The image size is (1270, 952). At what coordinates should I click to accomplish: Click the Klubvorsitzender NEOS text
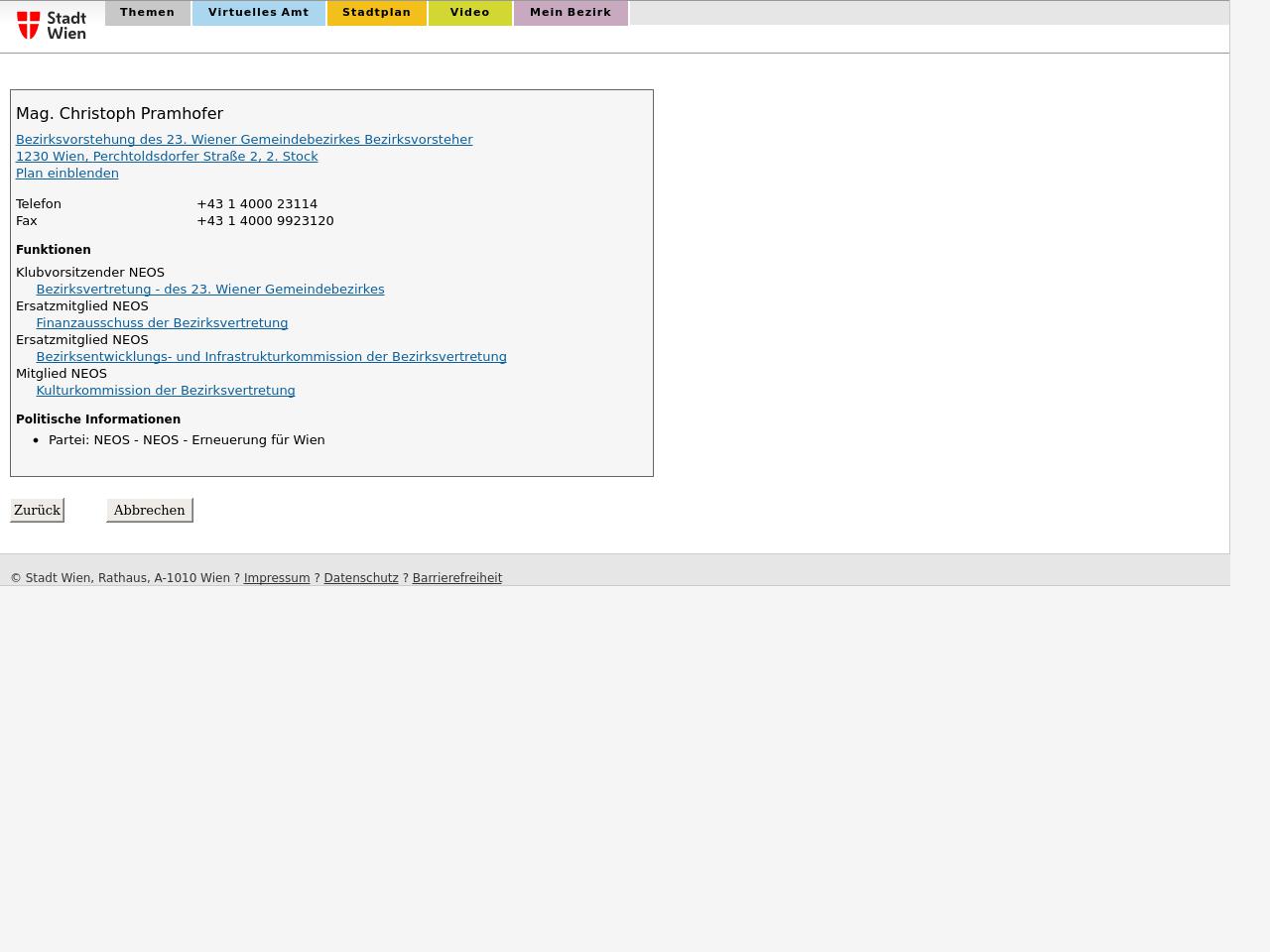(90, 273)
